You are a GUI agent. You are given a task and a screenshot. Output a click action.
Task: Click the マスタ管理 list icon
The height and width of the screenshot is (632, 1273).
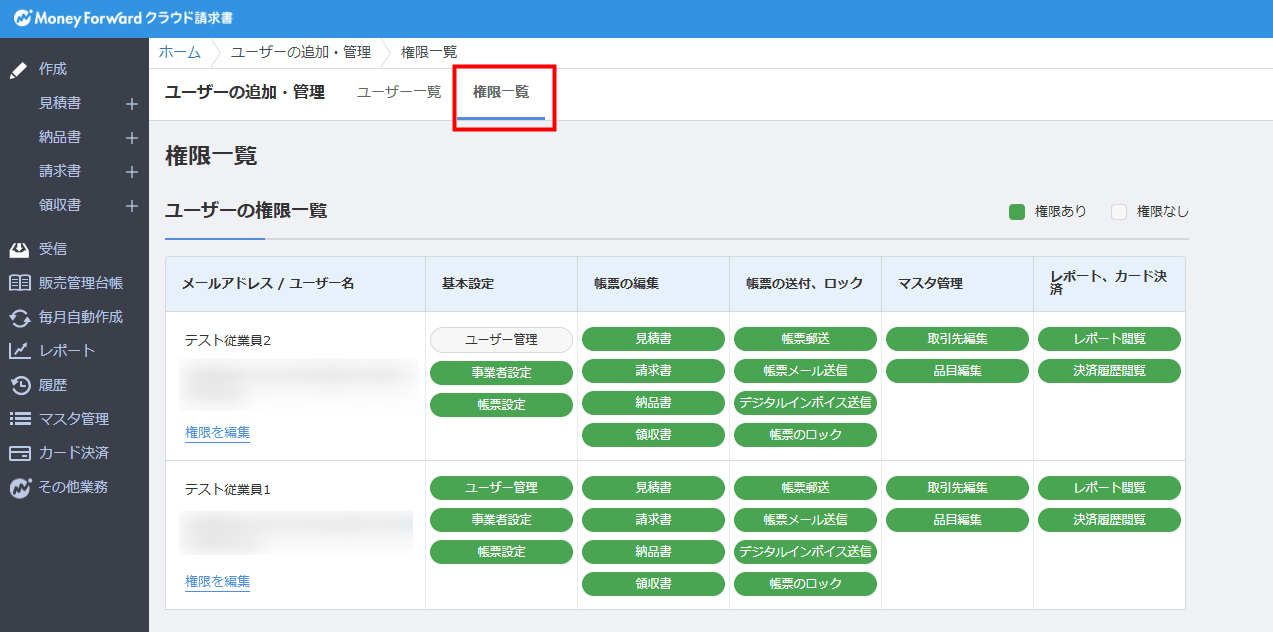point(19,419)
